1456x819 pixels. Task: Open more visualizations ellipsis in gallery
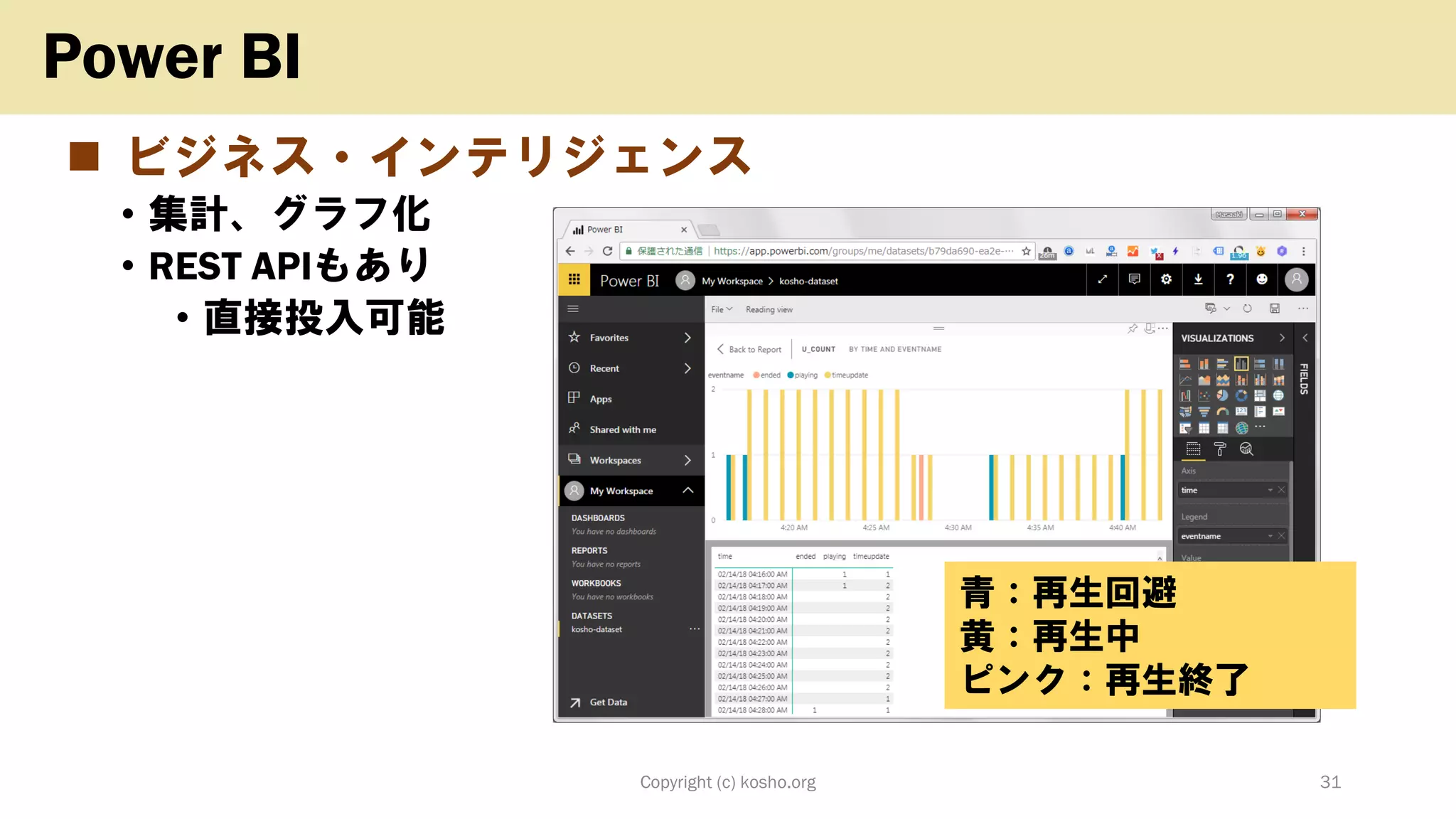[1260, 427]
